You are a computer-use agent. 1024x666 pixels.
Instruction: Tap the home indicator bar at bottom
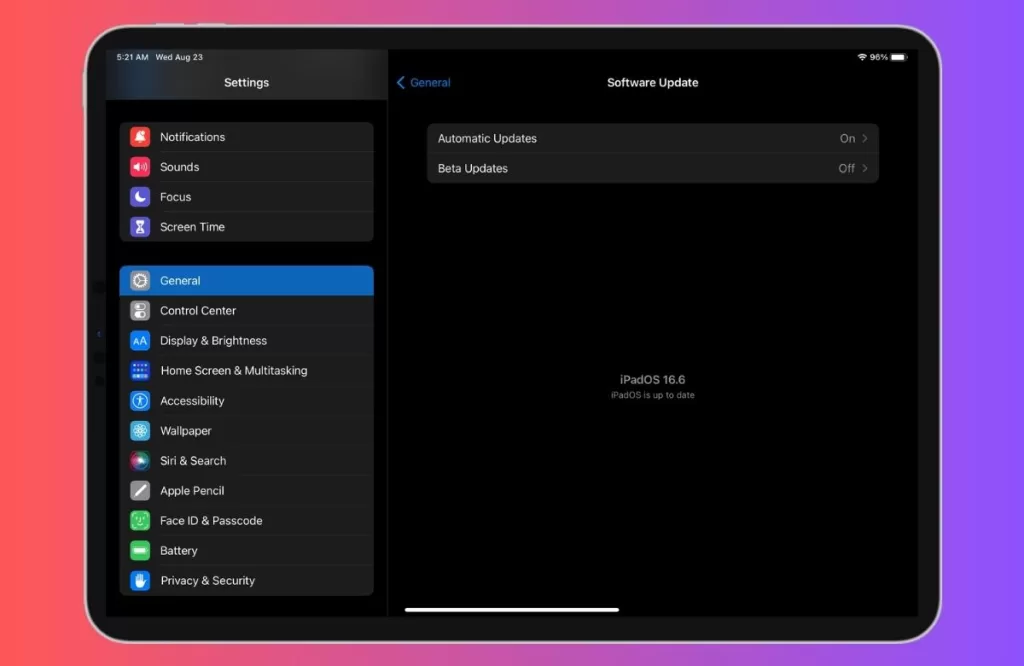(x=511, y=610)
